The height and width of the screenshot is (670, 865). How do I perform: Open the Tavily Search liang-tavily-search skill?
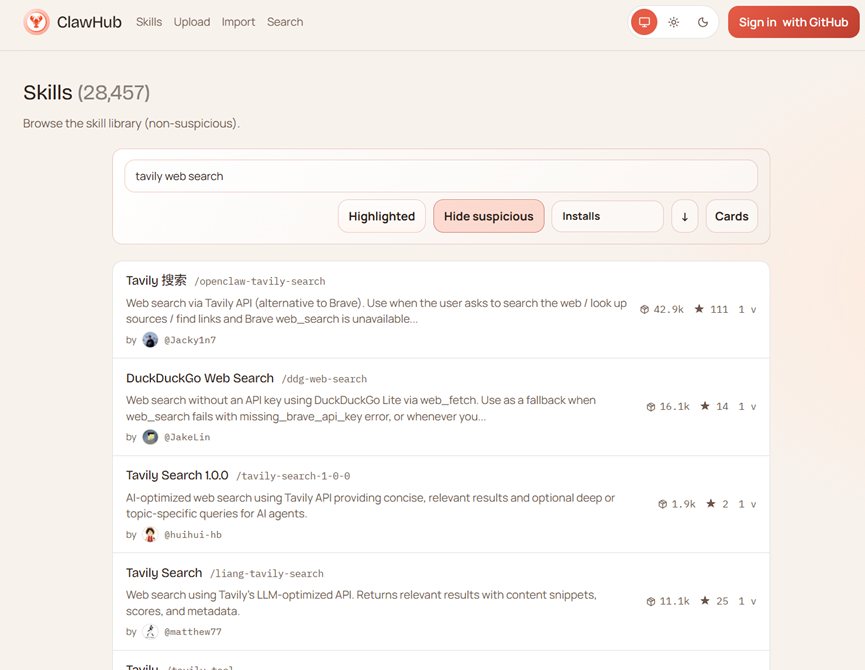click(x=164, y=572)
